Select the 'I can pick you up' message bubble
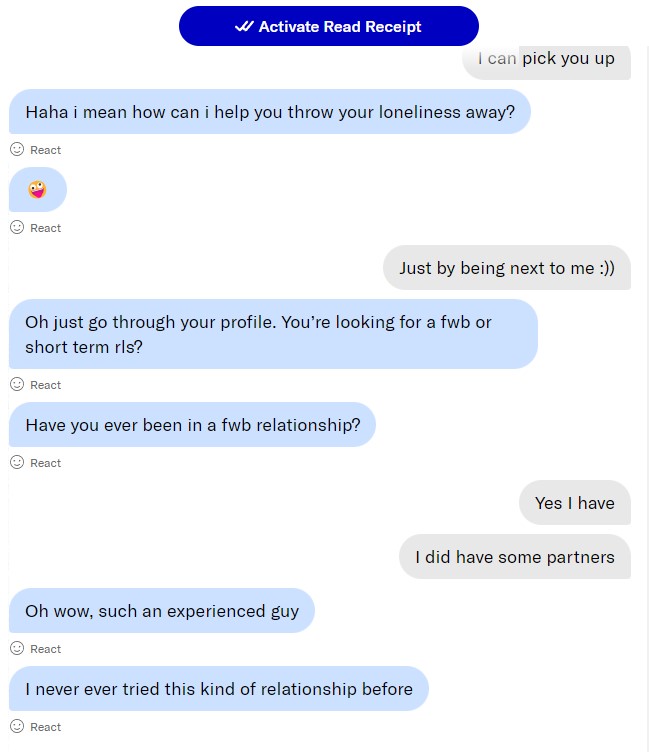649x752 pixels. click(546, 58)
